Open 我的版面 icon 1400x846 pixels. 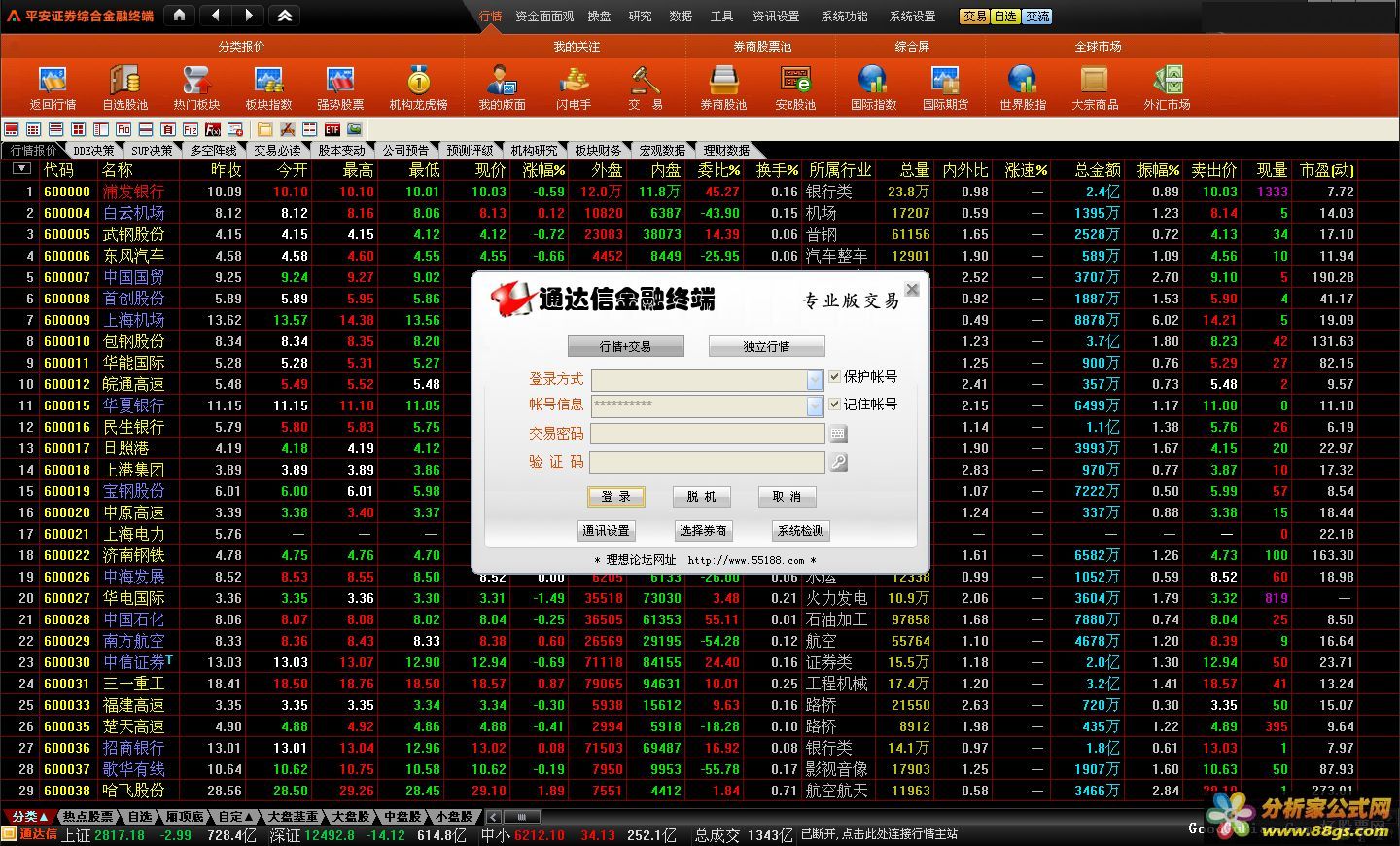click(502, 88)
